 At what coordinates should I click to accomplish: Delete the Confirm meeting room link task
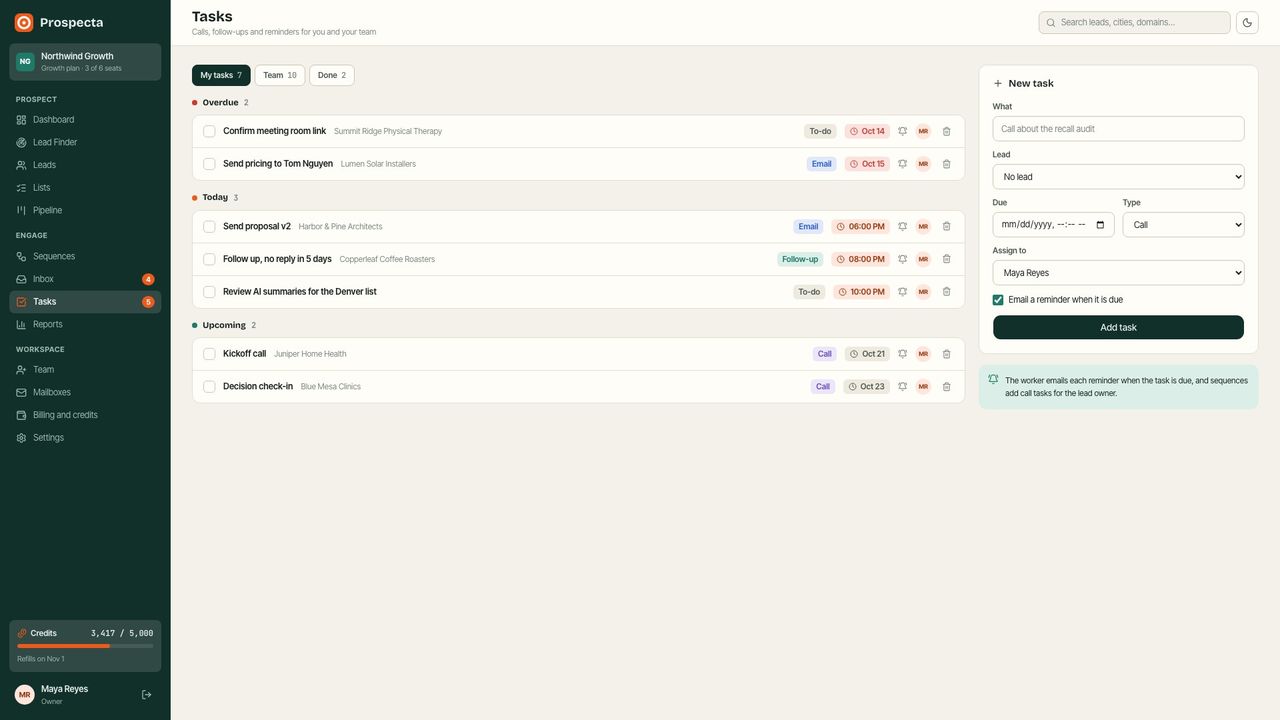click(946, 131)
